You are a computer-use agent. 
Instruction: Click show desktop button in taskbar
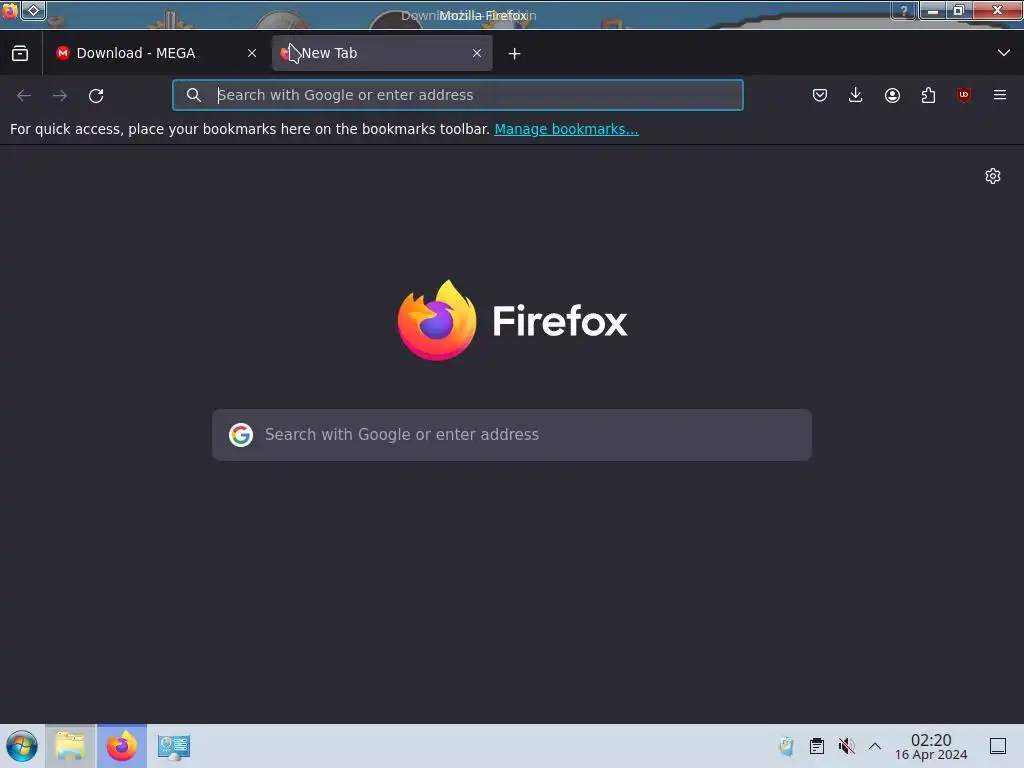click(998, 746)
